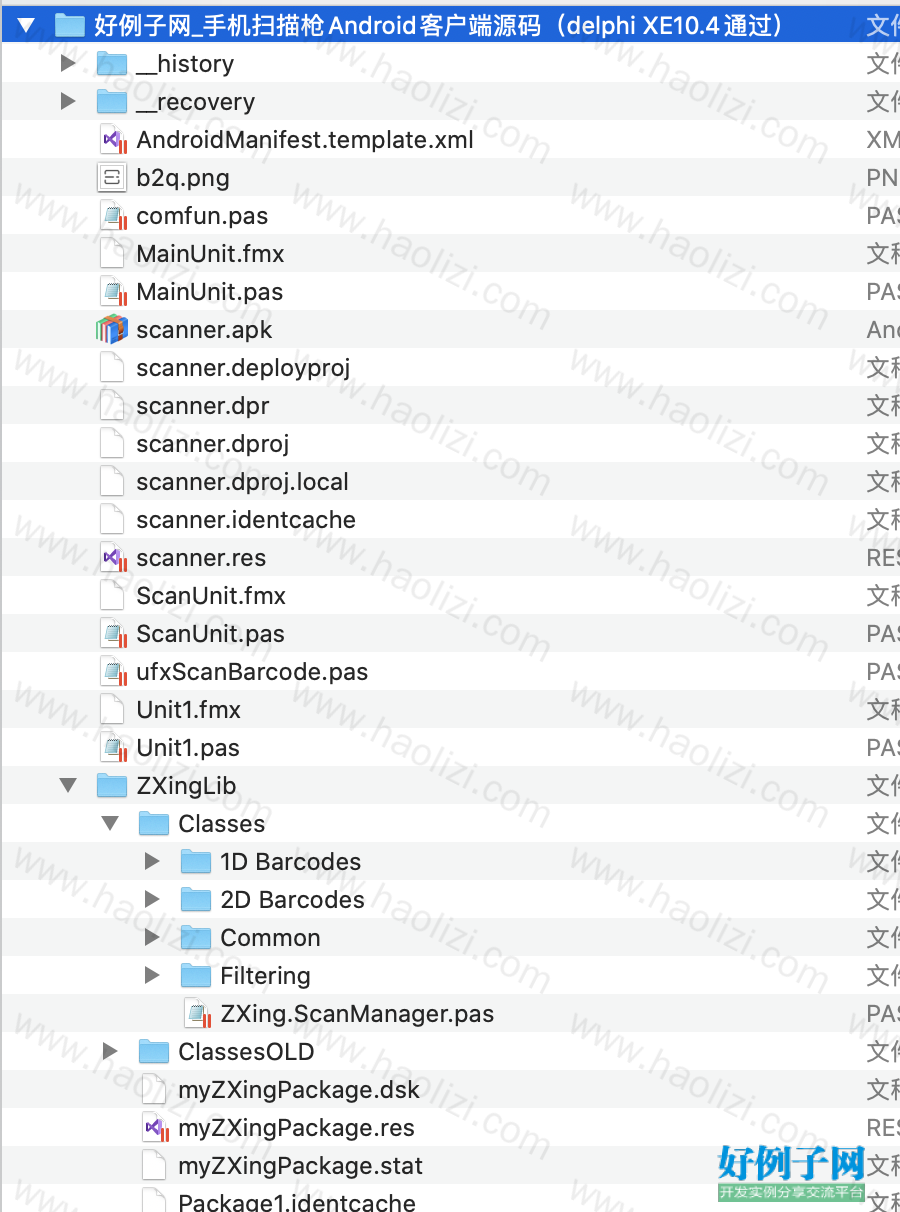The width and height of the screenshot is (900, 1212).
Task: Click the Unit1.pas file icon
Action: (x=113, y=748)
